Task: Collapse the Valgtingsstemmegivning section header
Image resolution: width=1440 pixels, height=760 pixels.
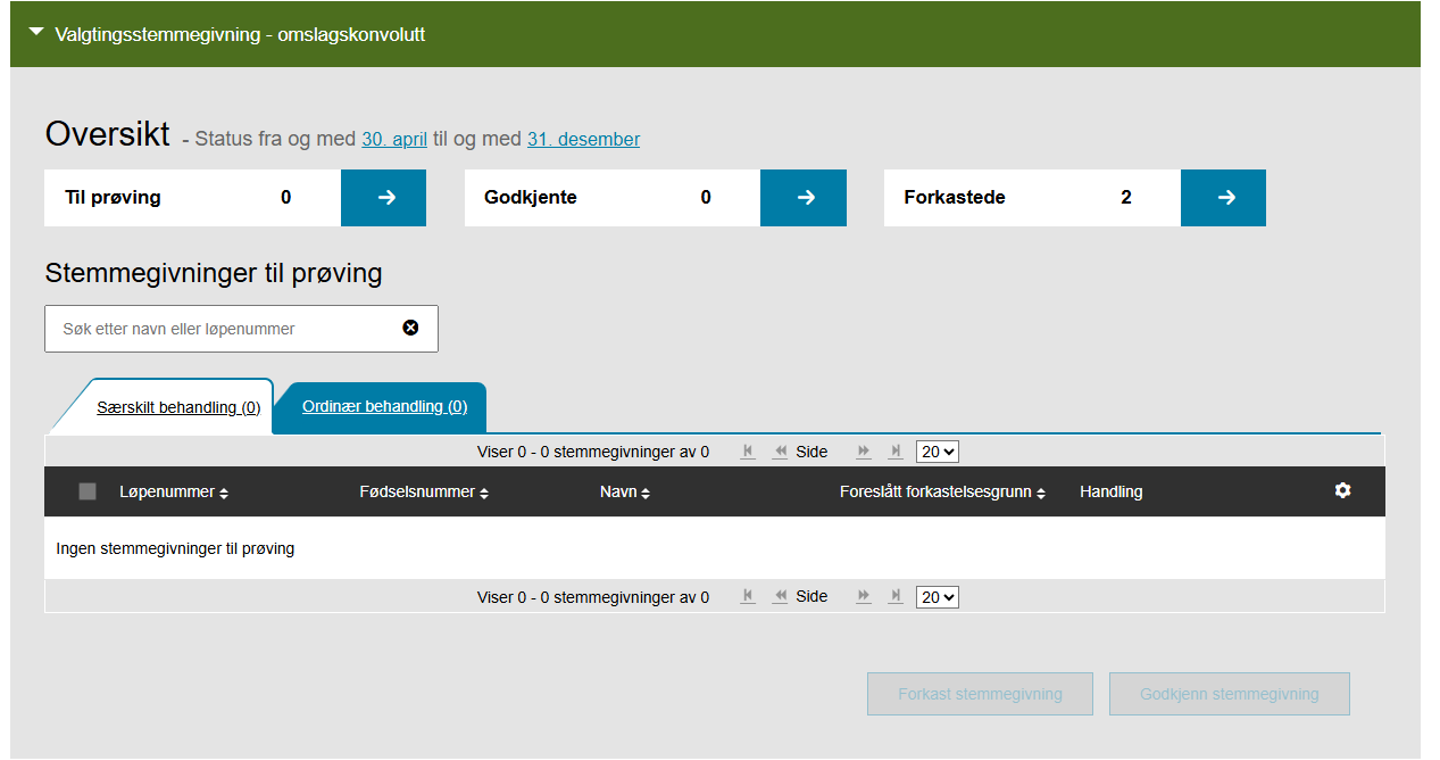Action: coord(37,33)
